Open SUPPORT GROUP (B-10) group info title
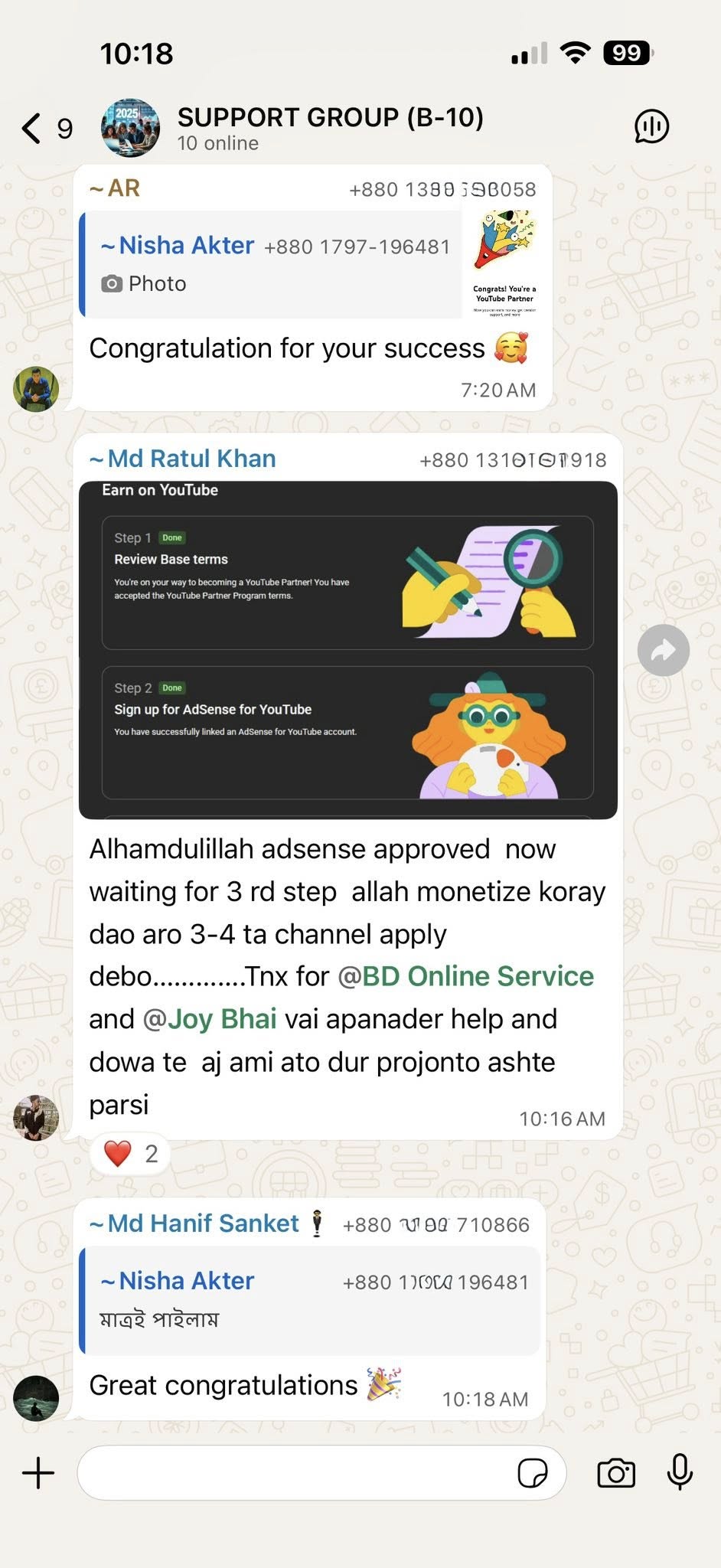This screenshot has width=721, height=1568. (330, 117)
